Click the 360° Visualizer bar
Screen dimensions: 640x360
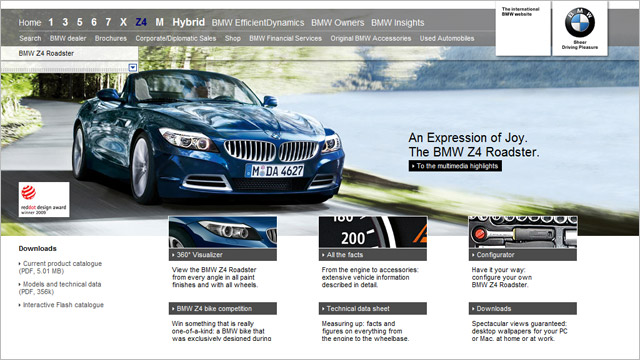(x=222, y=255)
